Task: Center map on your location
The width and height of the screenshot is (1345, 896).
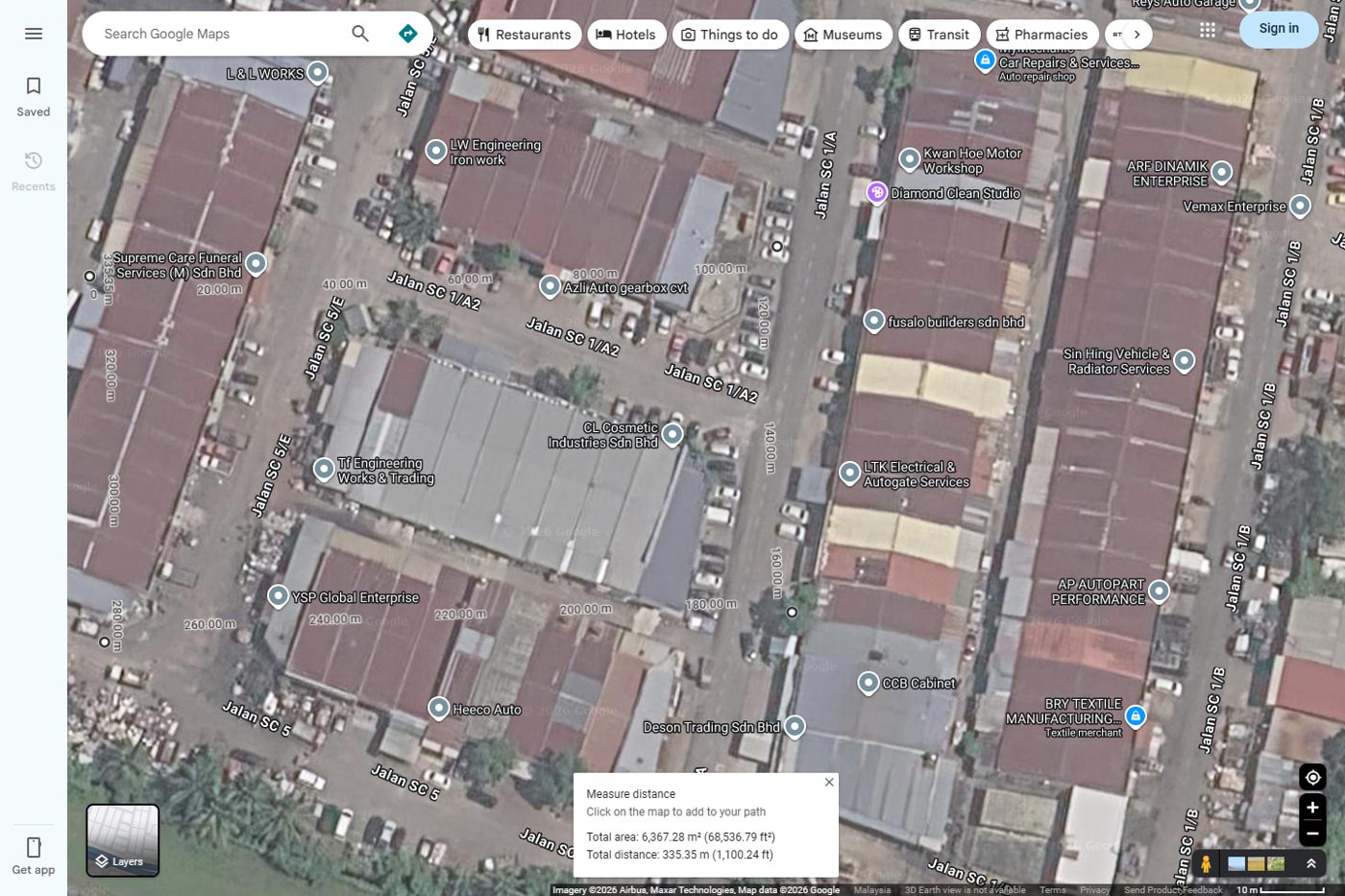Action: point(1312,777)
